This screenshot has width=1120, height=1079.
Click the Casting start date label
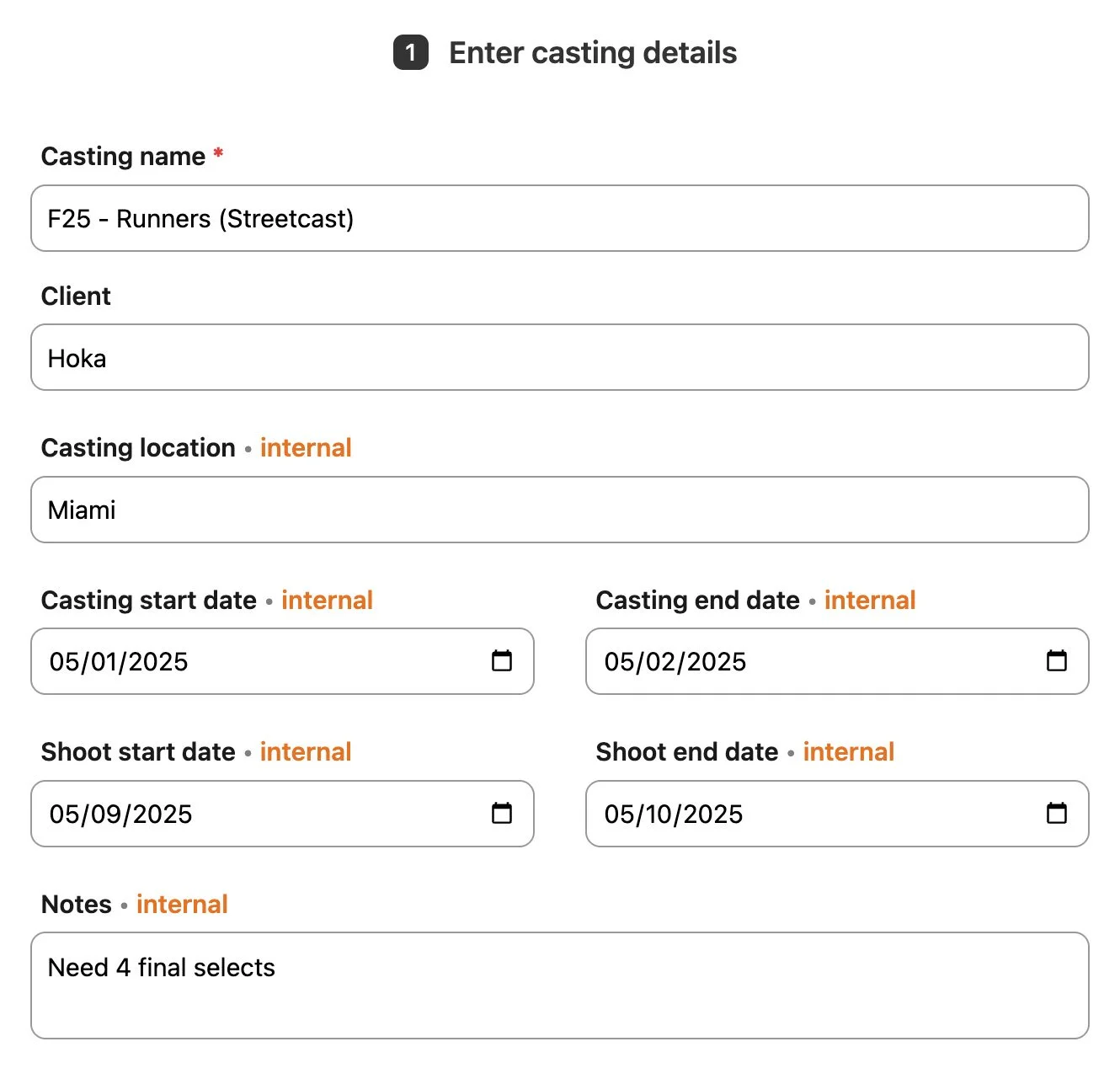149,601
